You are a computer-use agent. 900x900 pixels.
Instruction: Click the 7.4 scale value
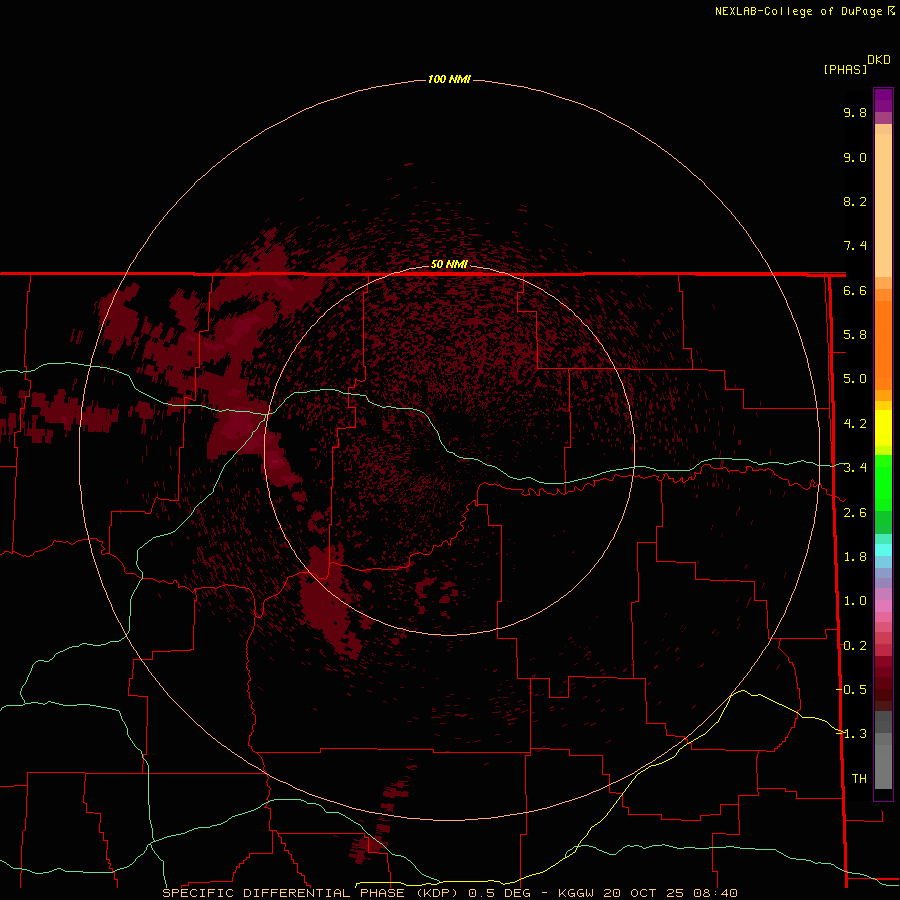click(855, 246)
